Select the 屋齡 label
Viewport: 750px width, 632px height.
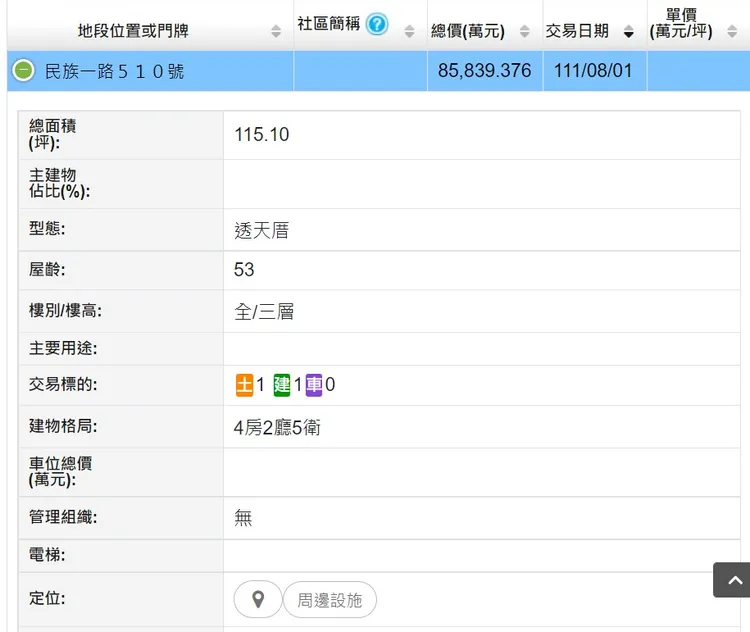[46, 269]
